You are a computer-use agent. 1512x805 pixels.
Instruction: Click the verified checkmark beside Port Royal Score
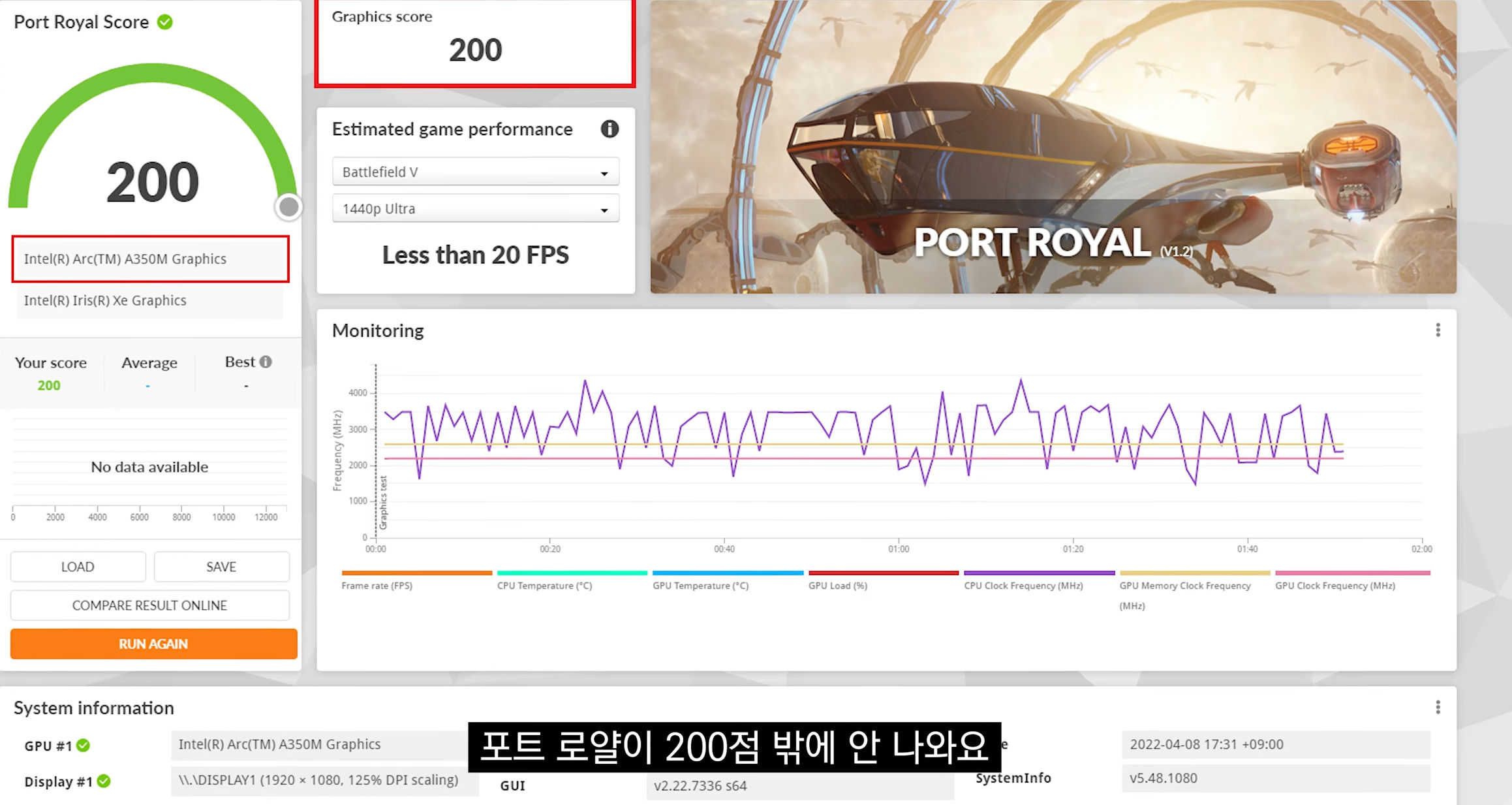166,22
